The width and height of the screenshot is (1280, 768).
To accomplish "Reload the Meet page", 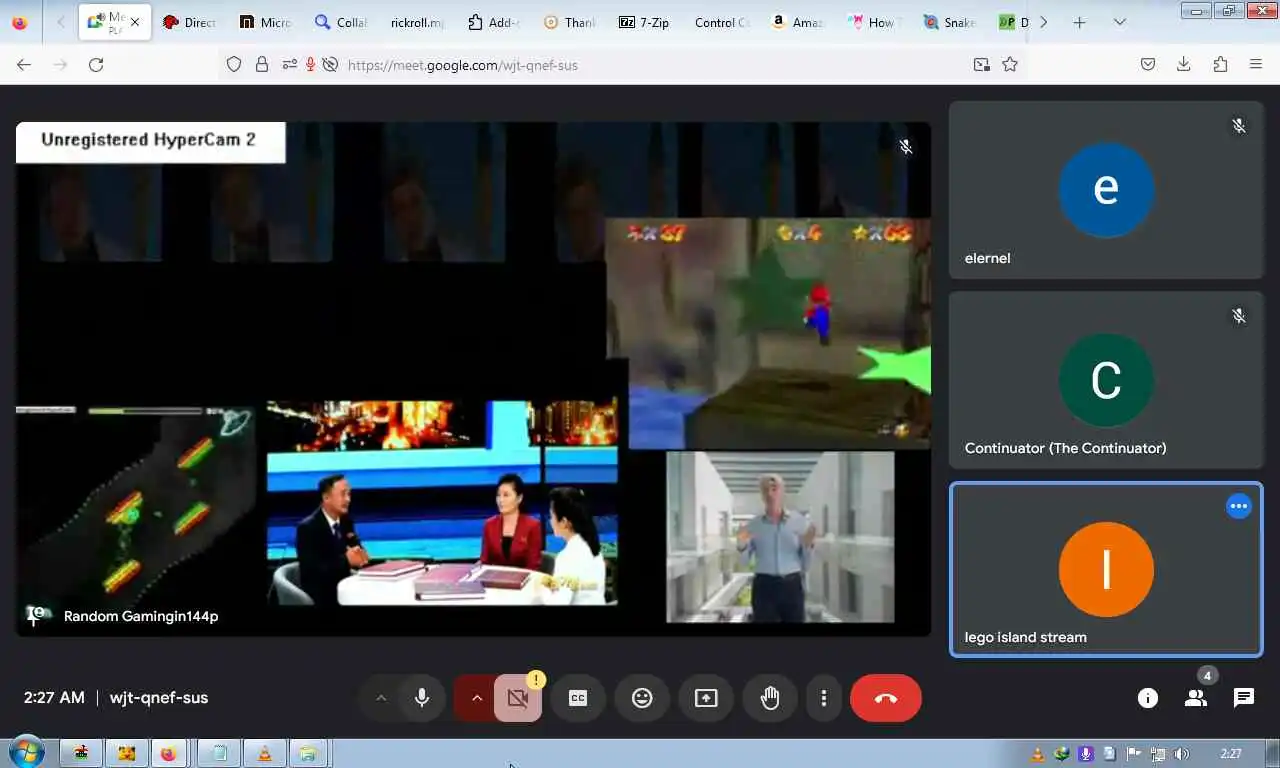I will [x=96, y=64].
